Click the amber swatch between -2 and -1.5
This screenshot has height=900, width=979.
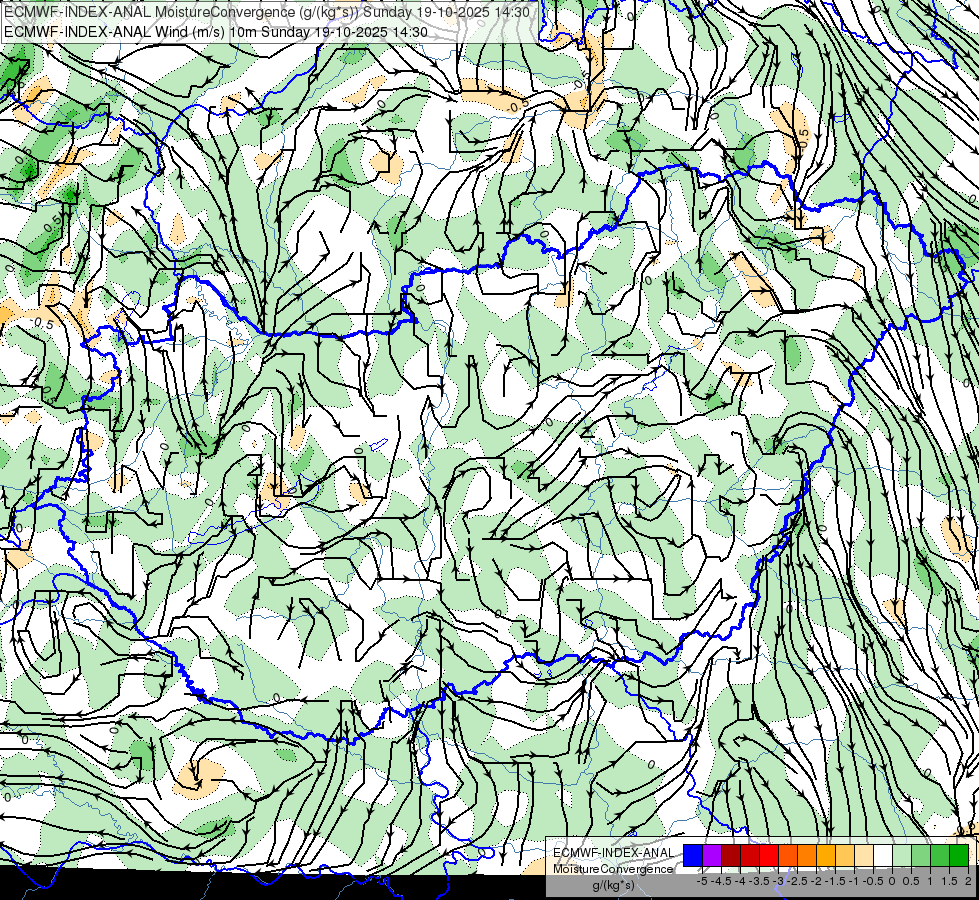pos(825,855)
